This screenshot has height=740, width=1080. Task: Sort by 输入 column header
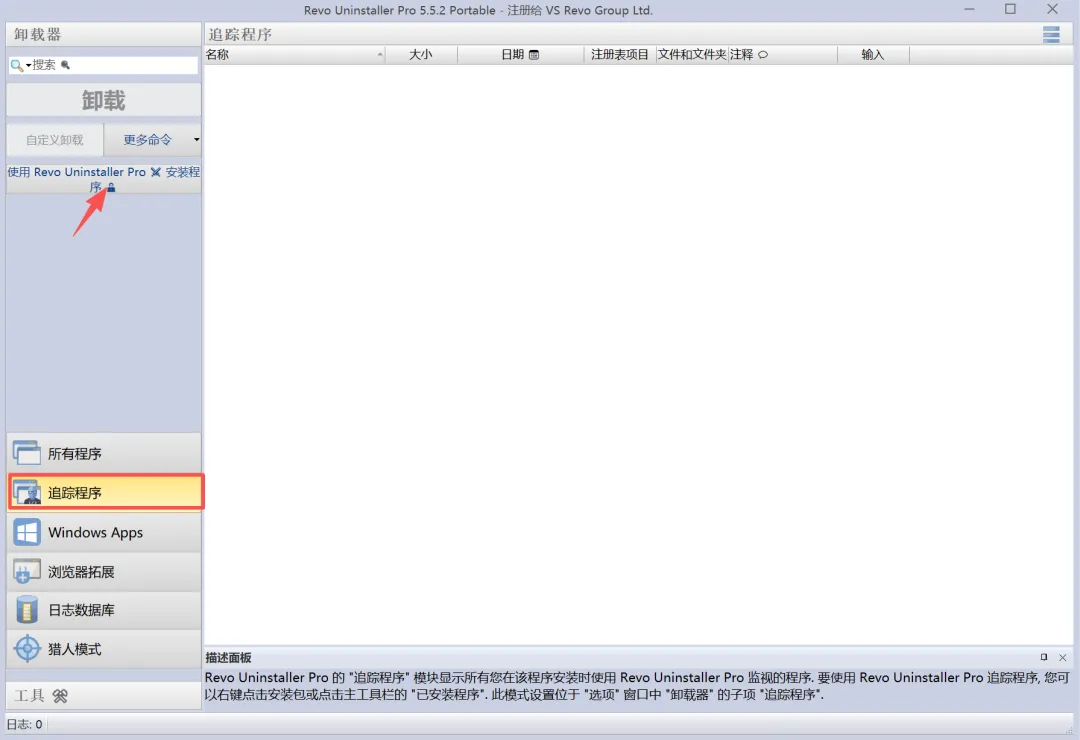(873, 54)
